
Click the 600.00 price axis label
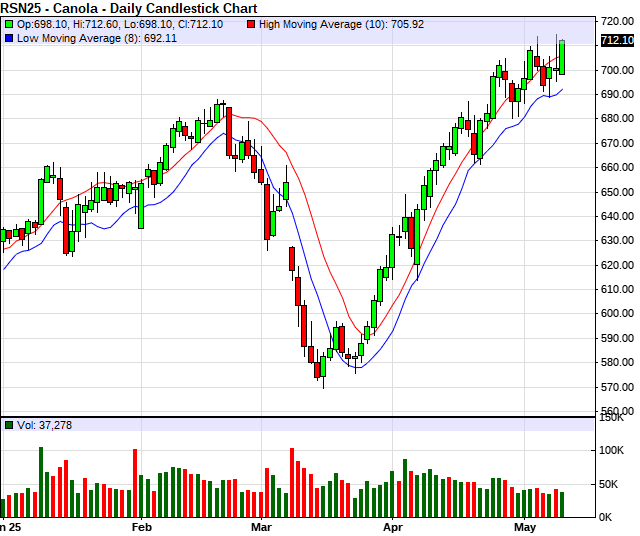tap(617, 314)
